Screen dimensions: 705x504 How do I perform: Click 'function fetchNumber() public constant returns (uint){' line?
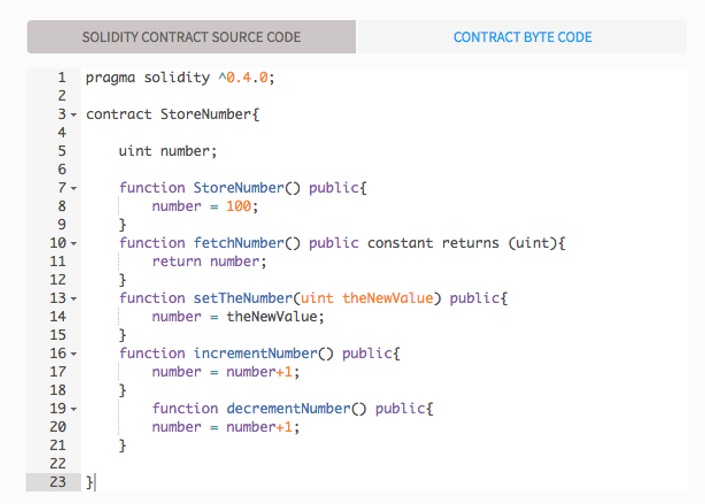(342, 243)
